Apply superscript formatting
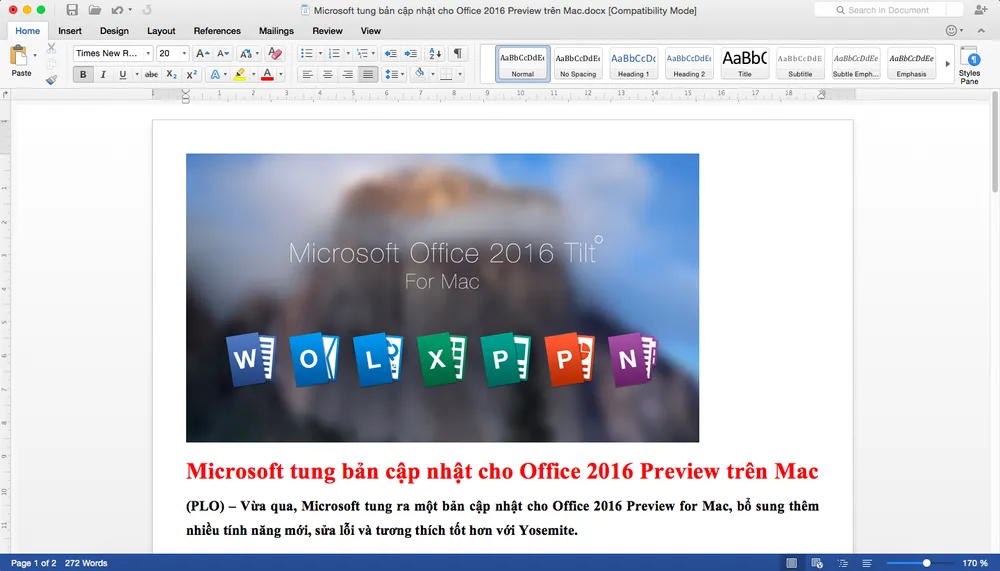 click(x=191, y=75)
